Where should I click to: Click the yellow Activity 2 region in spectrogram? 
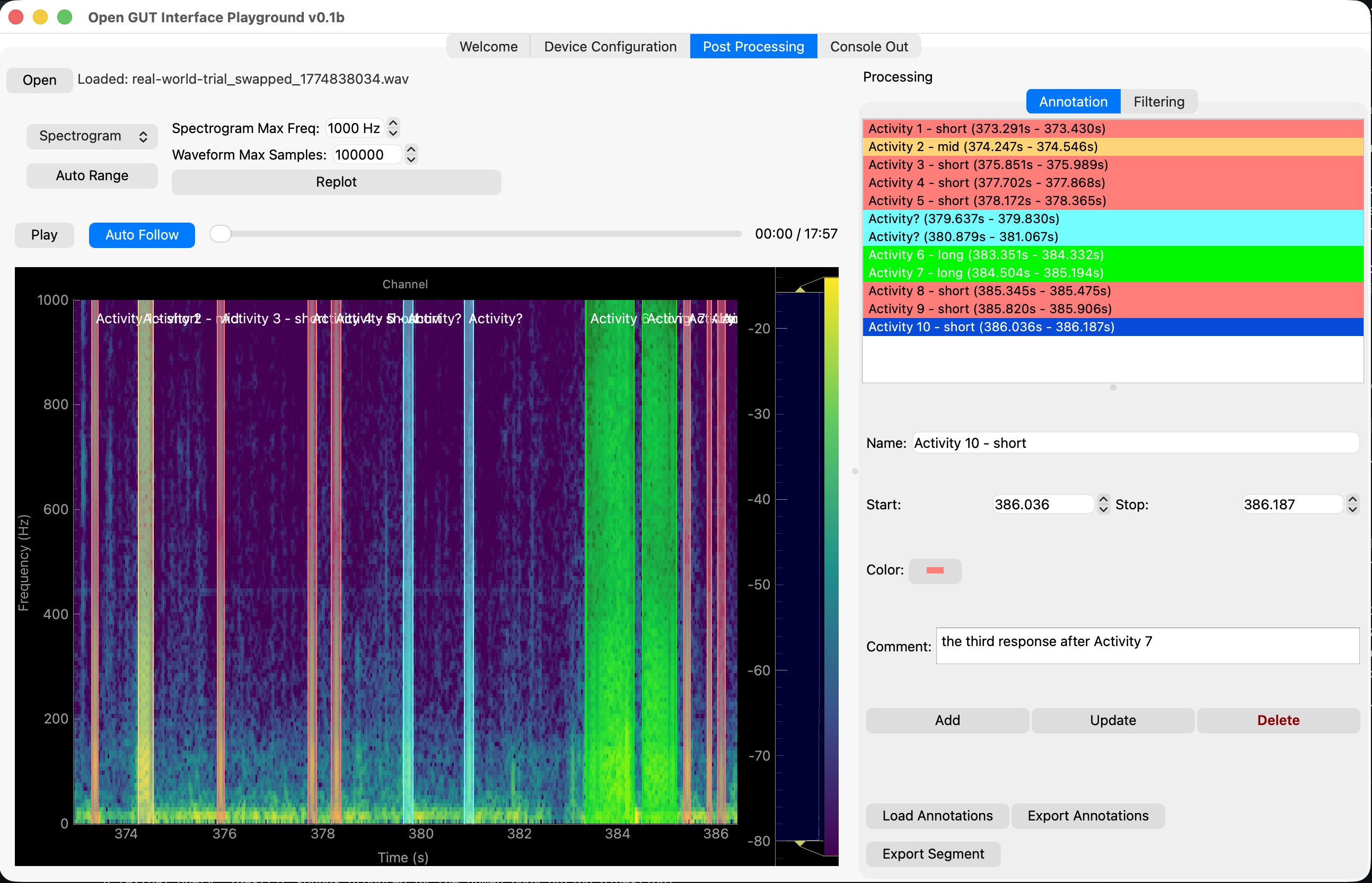(x=146, y=562)
